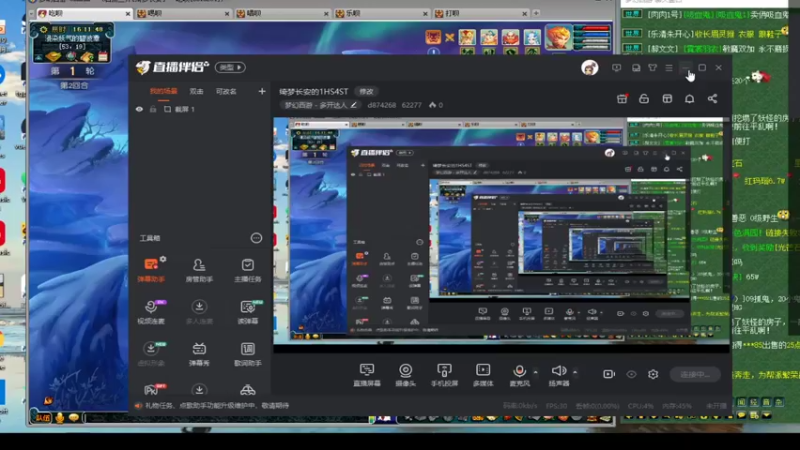Image resolution: width=800 pixels, height=450 pixels.
Task: Switch to 我的场景 scene tab
Action: pyautogui.click(x=163, y=91)
